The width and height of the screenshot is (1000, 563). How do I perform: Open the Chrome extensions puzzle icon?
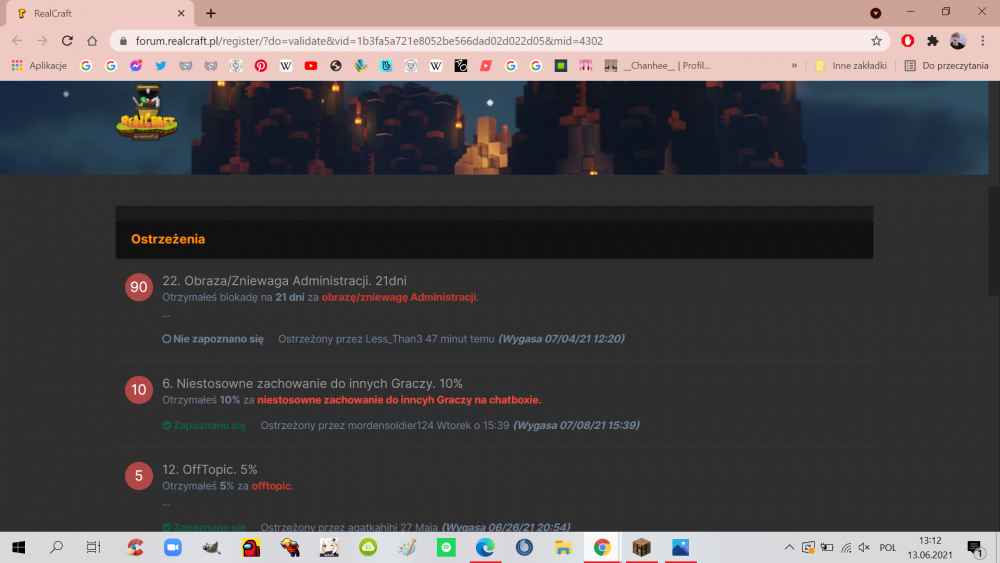click(933, 41)
